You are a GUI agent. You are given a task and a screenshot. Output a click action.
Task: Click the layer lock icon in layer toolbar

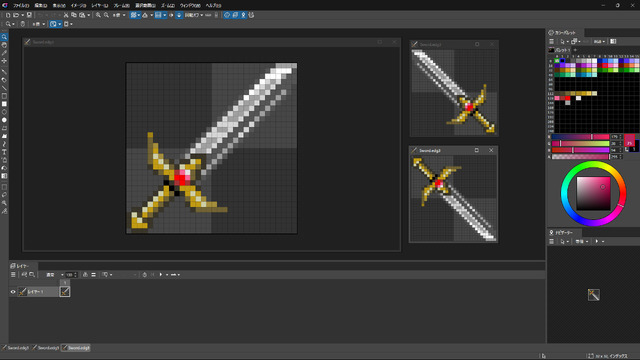pyautogui.click(x=85, y=275)
